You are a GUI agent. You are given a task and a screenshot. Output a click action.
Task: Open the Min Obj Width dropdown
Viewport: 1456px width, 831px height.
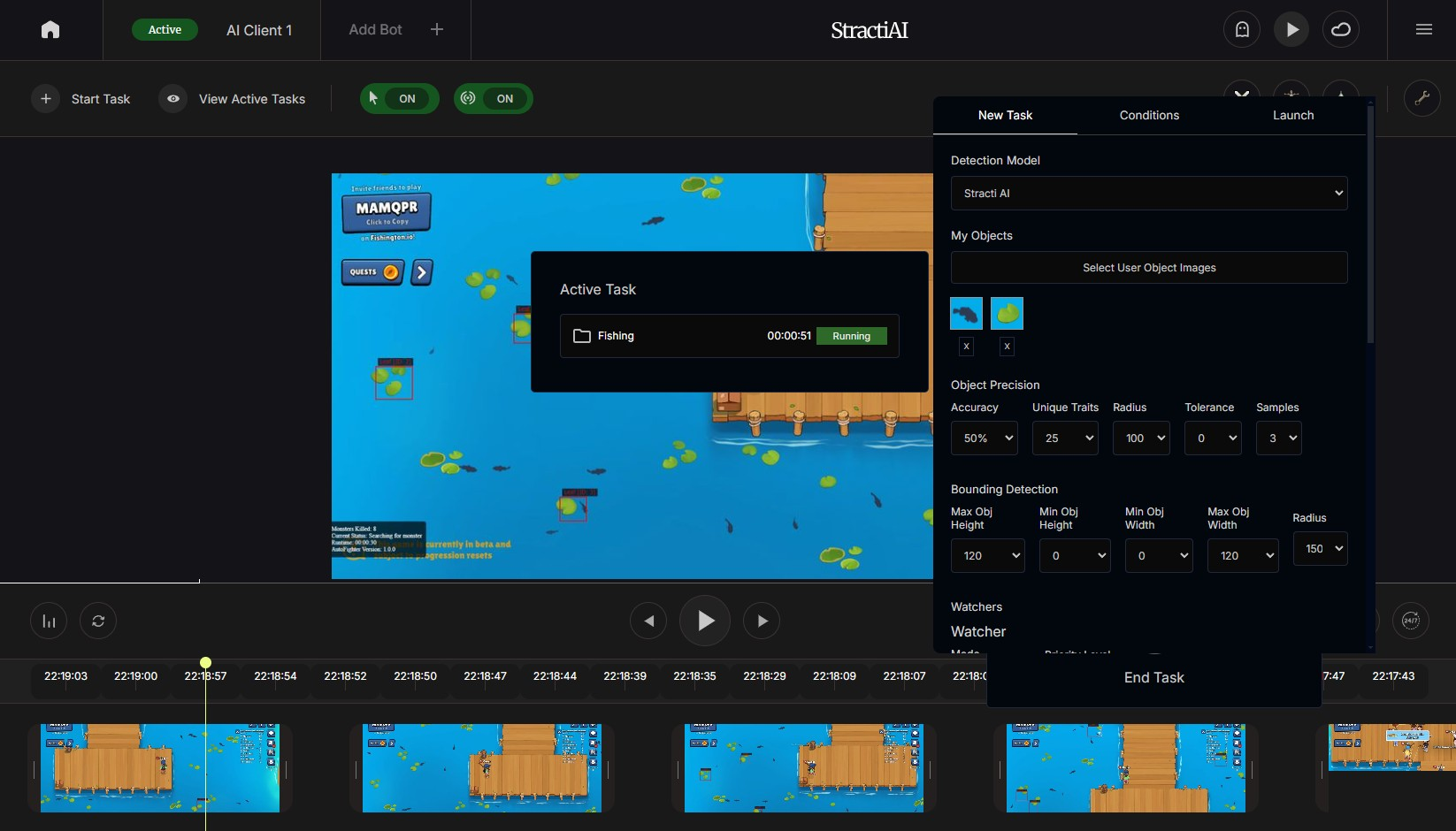1159,555
